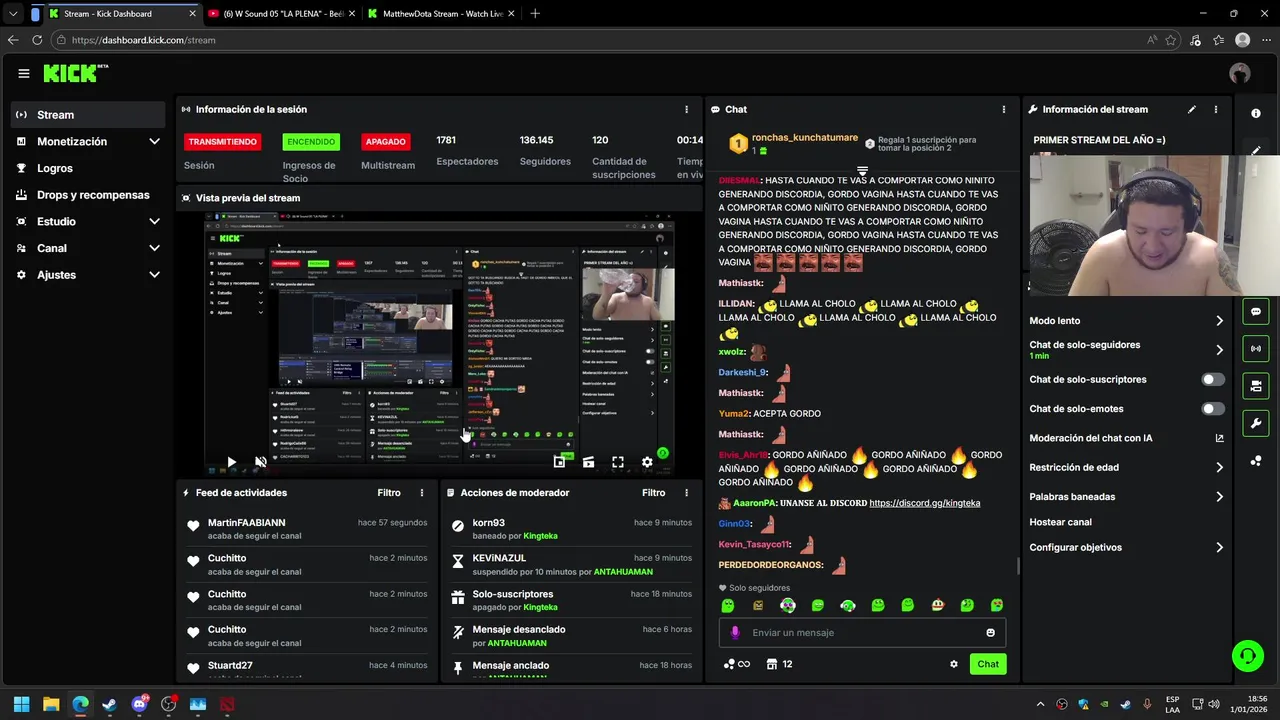Image resolution: width=1280 pixels, height=720 pixels.
Task: Switch to W Sound 05 LA PLENA tab
Action: (x=282, y=14)
